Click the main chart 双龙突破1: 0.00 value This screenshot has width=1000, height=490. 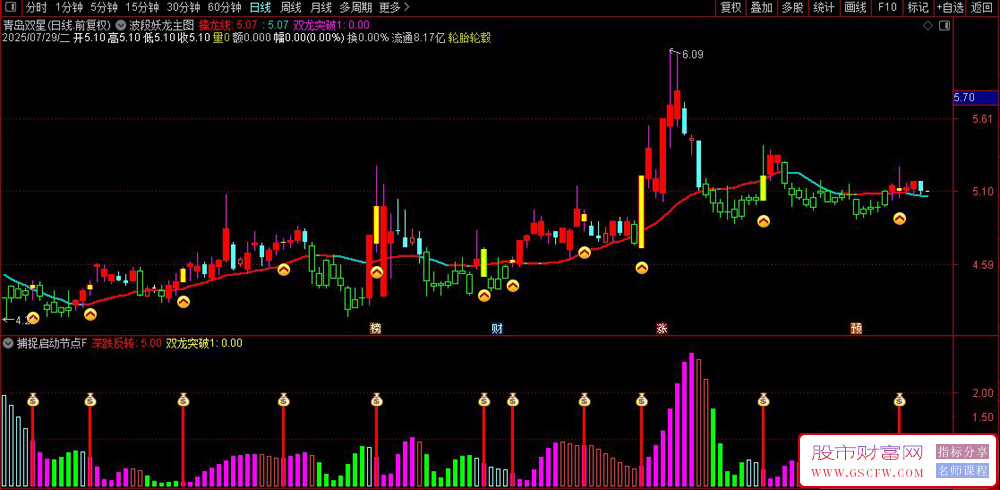click(x=331, y=26)
